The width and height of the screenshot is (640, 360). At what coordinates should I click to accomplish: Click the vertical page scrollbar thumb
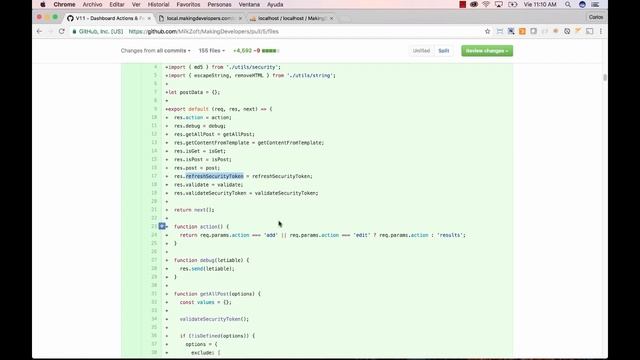(604, 78)
